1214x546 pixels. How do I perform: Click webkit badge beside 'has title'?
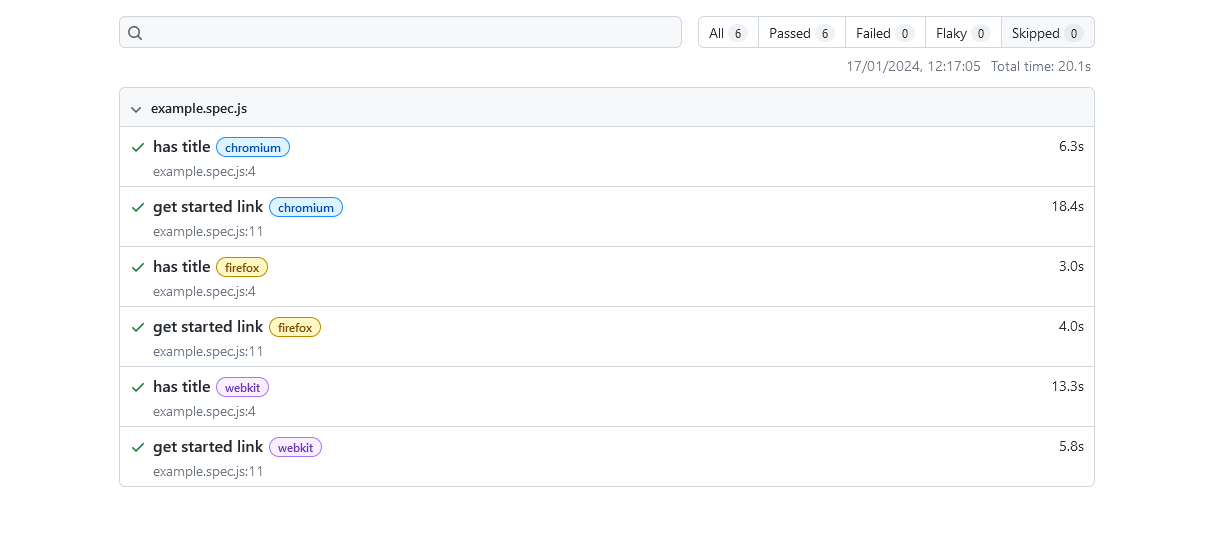(x=242, y=388)
